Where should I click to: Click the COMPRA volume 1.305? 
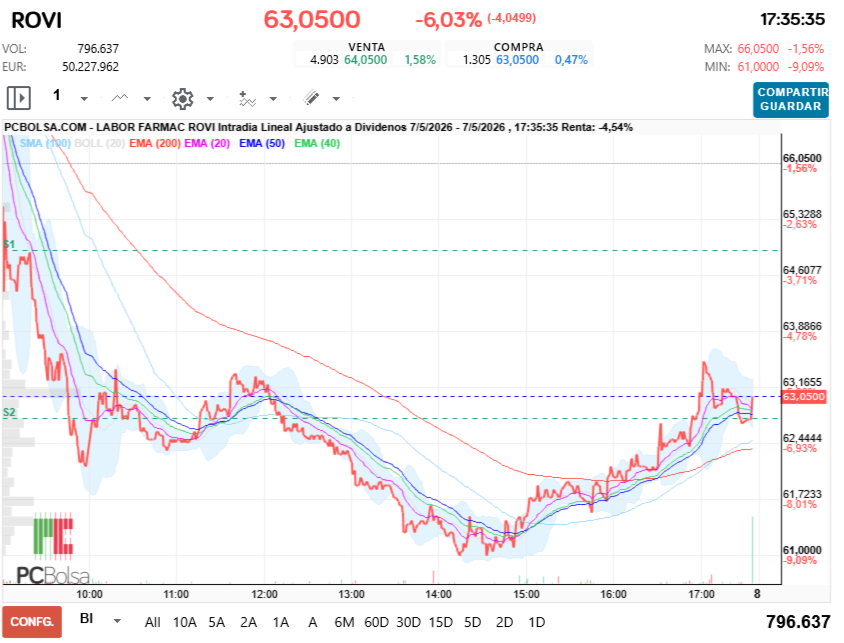click(476, 60)
